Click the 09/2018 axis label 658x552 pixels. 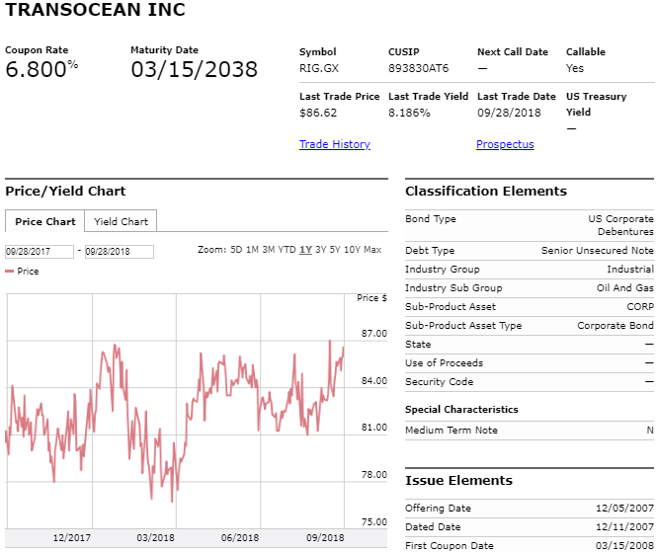tap(325, 538)
